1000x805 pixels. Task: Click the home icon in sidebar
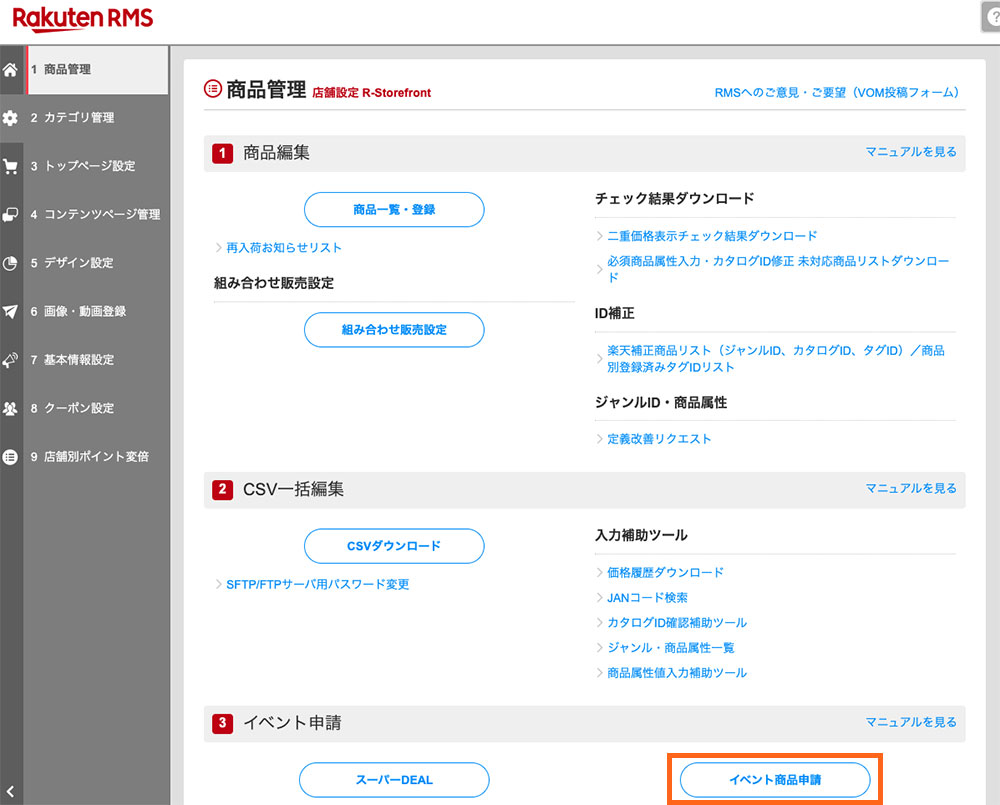[10, 70]
